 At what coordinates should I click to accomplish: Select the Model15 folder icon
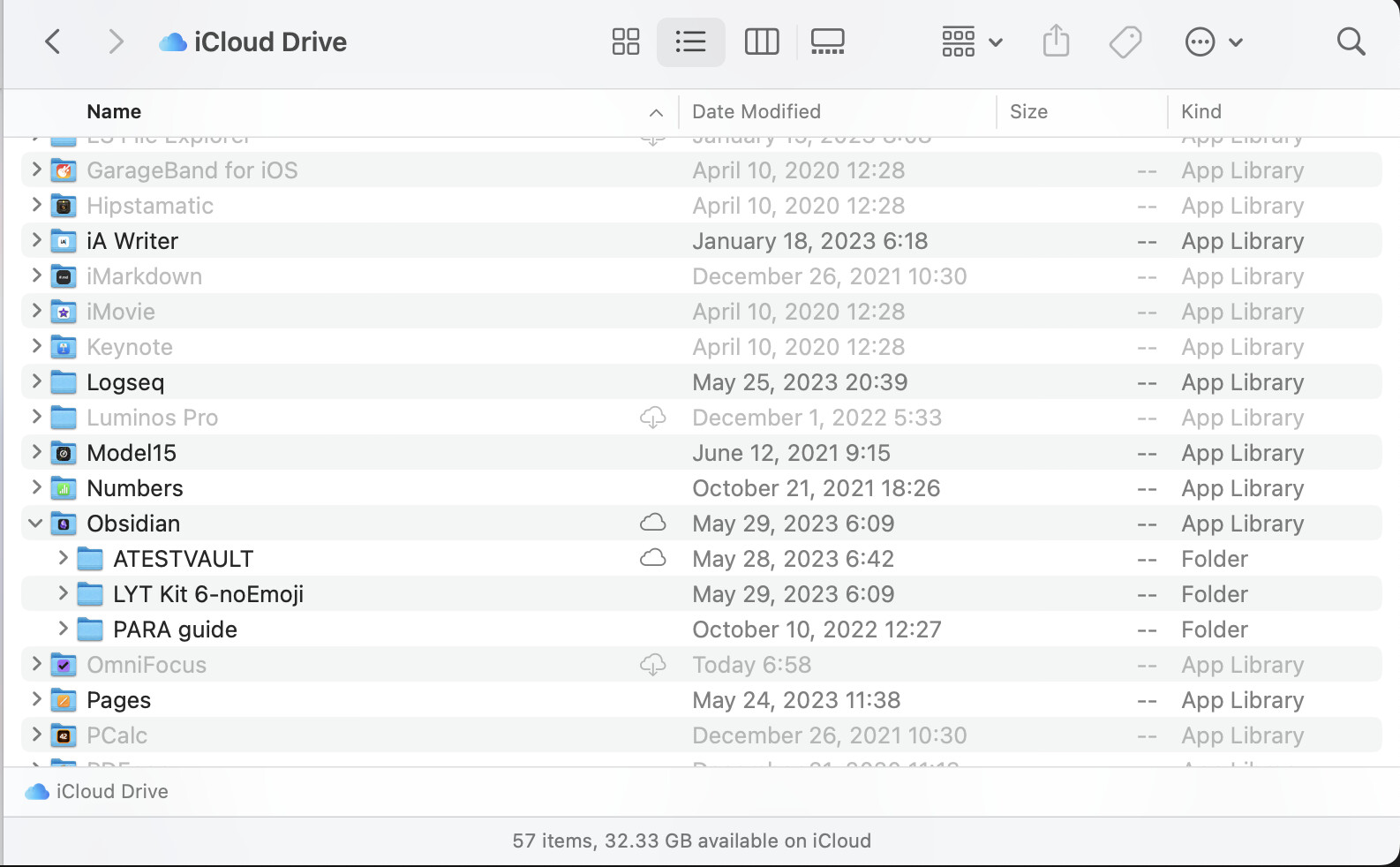64,453
